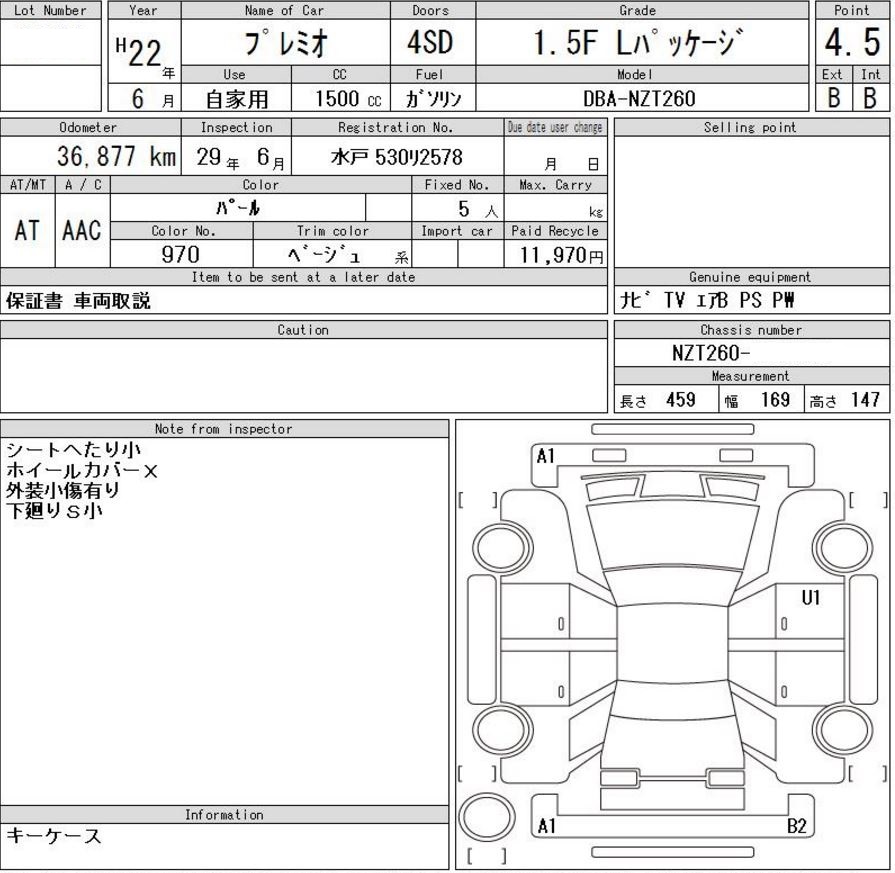Select the model code DBA-NZT260

(x=639, y=99)
